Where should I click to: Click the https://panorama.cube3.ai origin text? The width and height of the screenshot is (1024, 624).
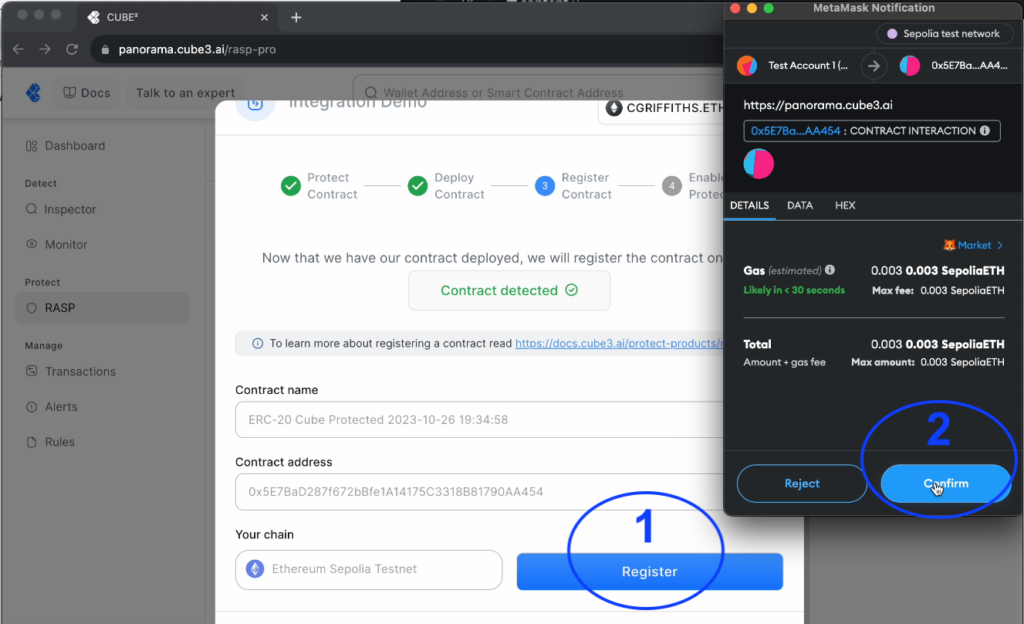[x=818, y=105]
